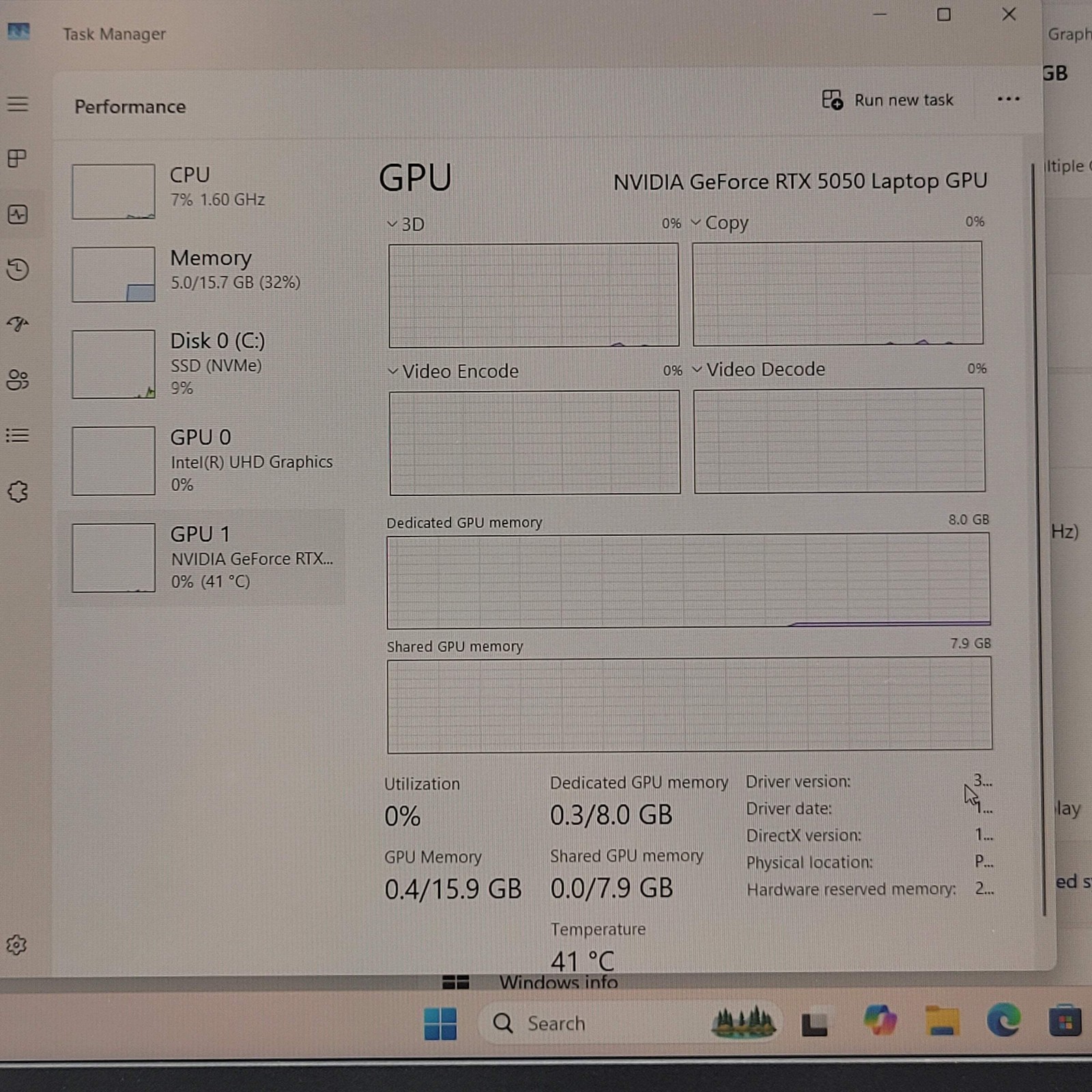
Task: Open the Details page icon
Action: pyautogui.click(x=18, y=435)
